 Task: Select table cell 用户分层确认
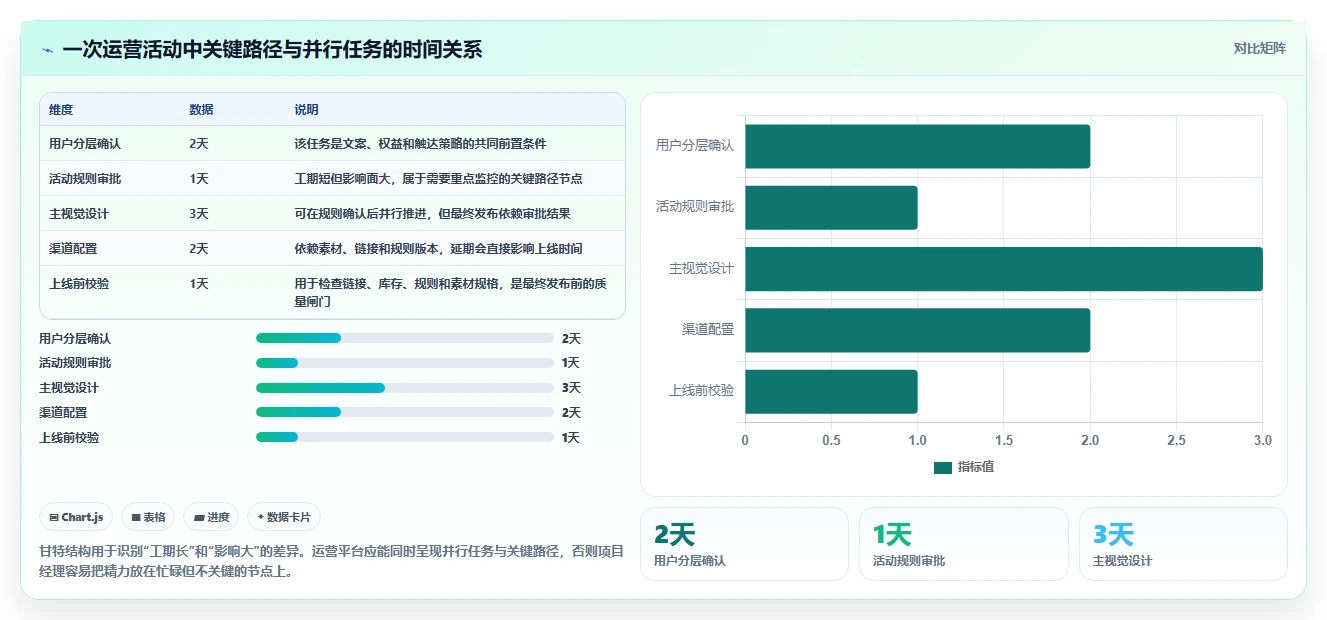[x=85, y=144]
